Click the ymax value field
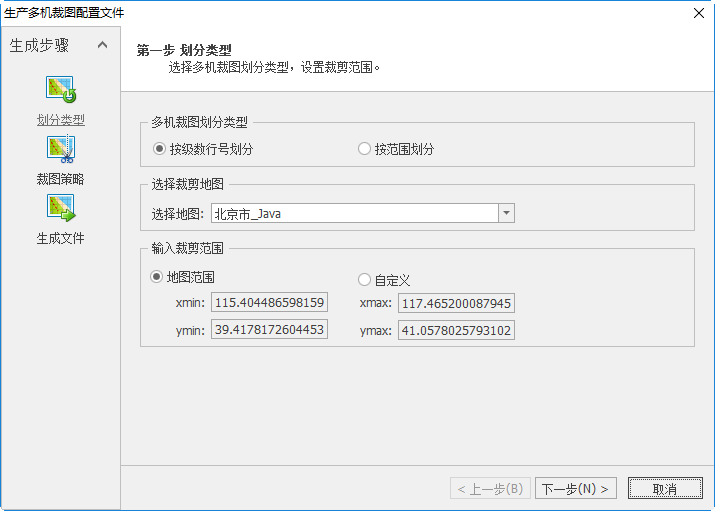715x511 pixels. [456, 330]
